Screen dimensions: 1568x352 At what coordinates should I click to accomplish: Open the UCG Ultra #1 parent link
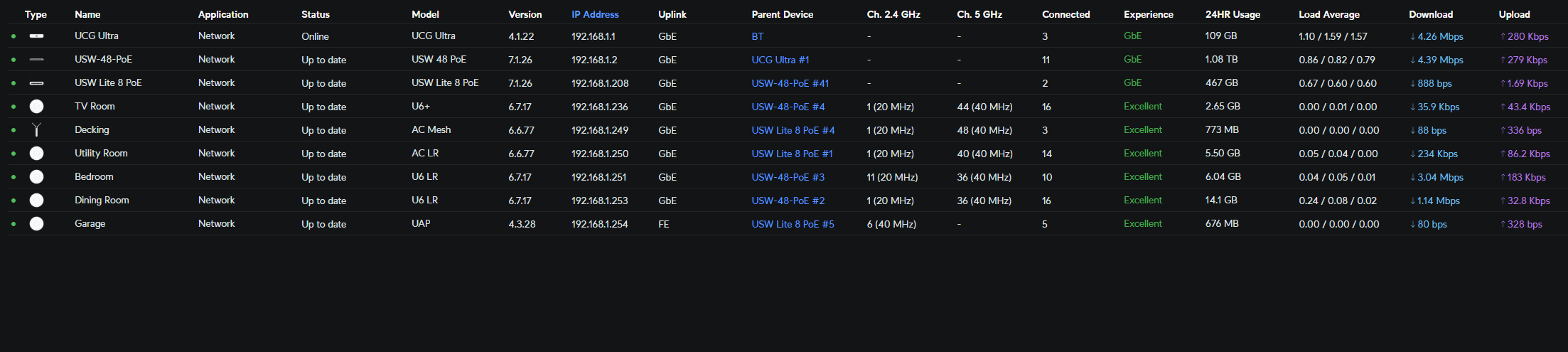(x=780, y=60)
